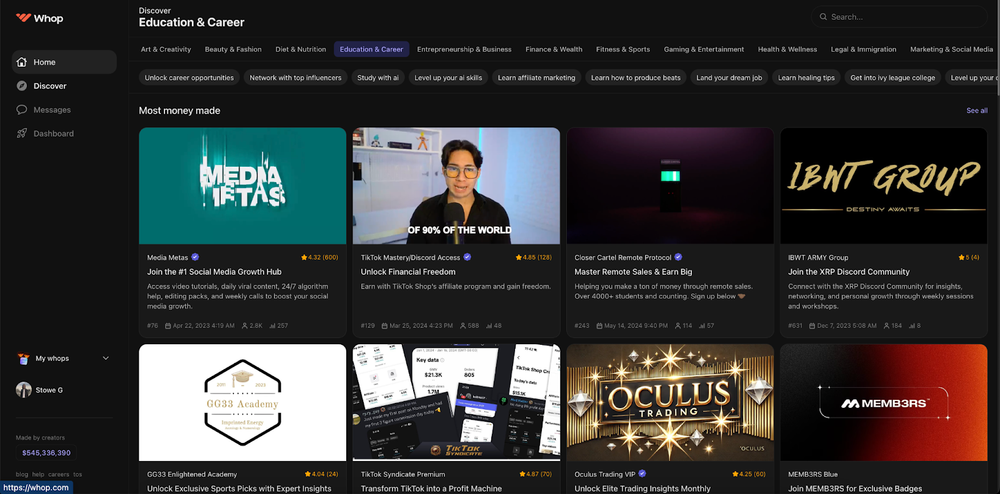Expand the My whops chevron
The image size is (1000, 494).
(x=106, y=358)
